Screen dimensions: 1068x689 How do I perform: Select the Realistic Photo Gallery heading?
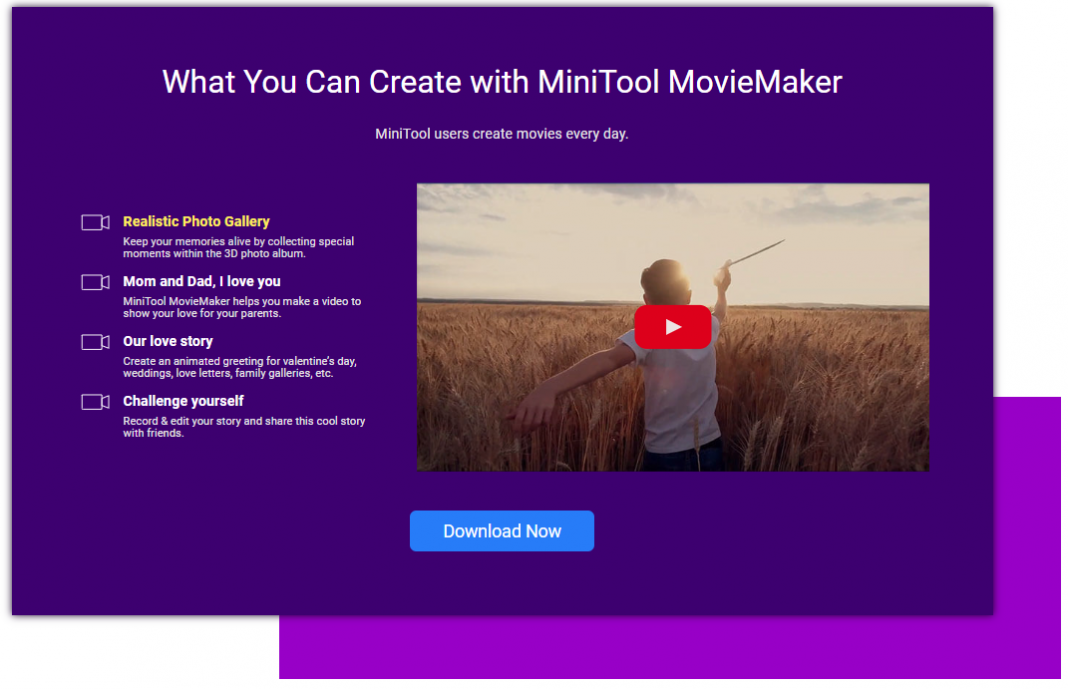click(x=196, y=221)
